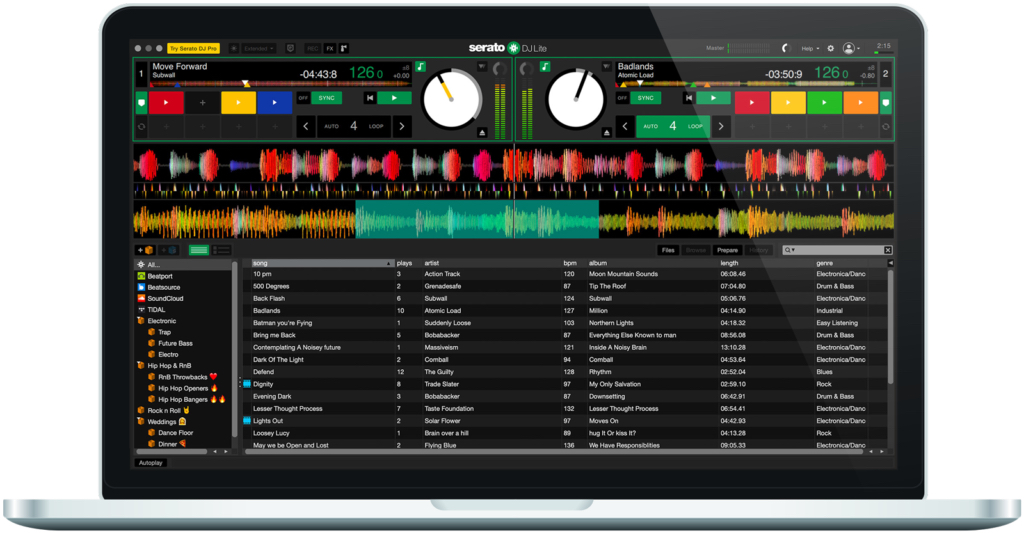Turn sync OFF on deck 2
Image resolution: width=1024 pixels, height=533 pixels.
click(x=622, y=98)
